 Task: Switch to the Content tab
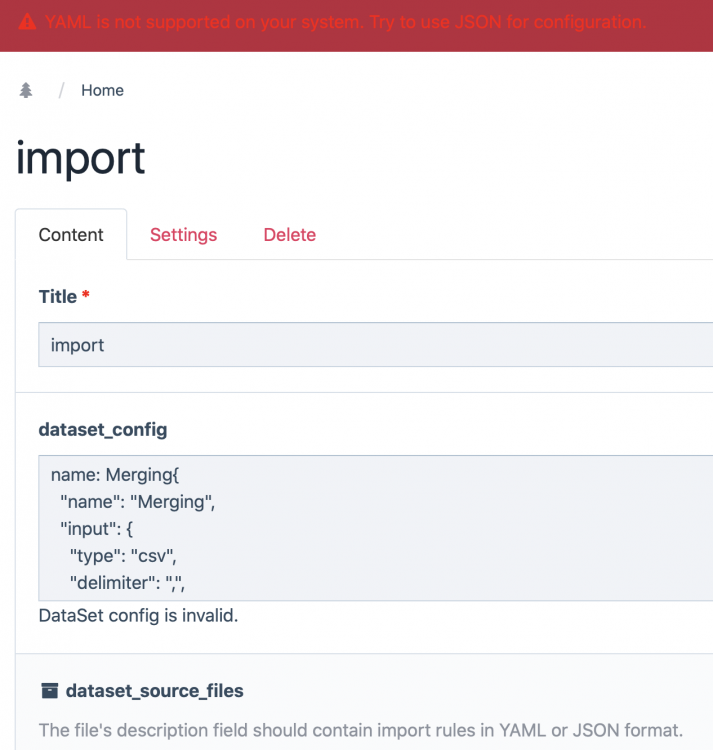tap(71, 235)
